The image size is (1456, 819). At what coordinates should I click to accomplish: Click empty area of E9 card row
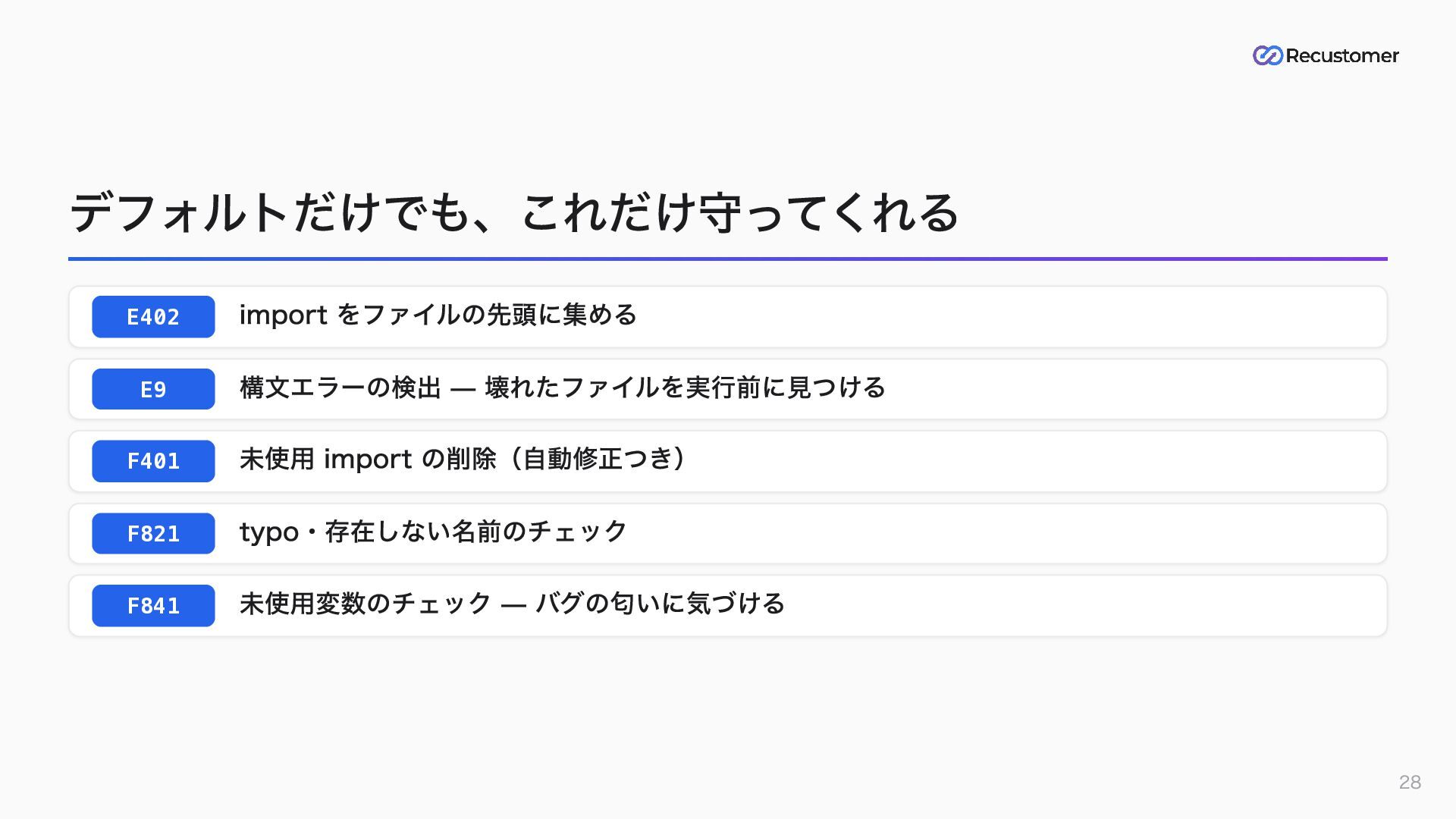pyautogui.click(x=1136, y=389)
